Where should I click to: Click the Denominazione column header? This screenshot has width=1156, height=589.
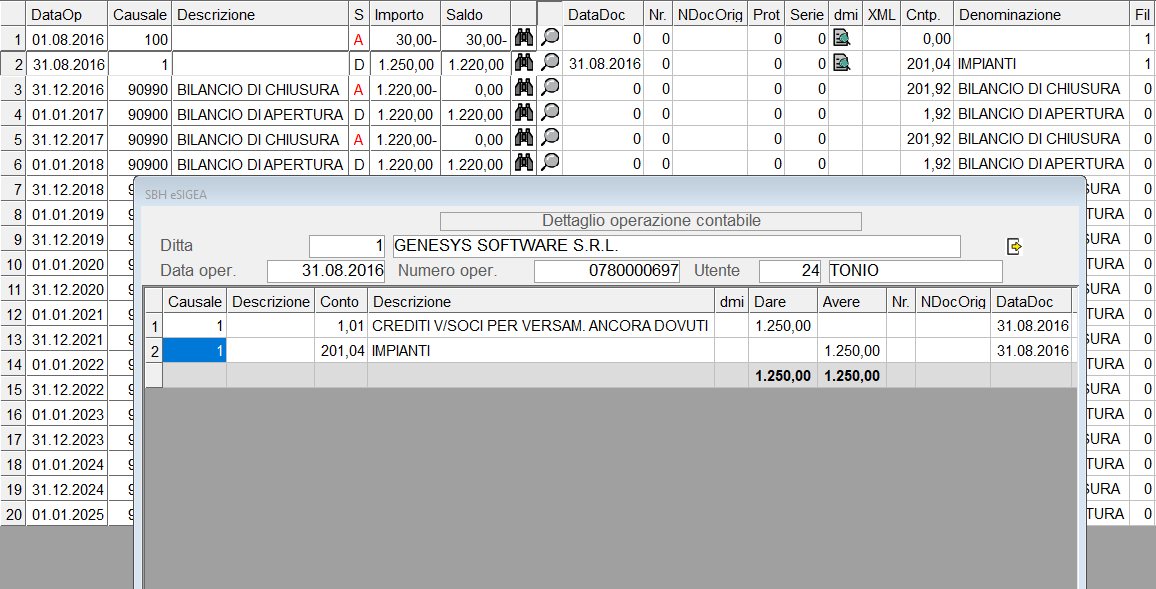click(x=1041, y=14)
